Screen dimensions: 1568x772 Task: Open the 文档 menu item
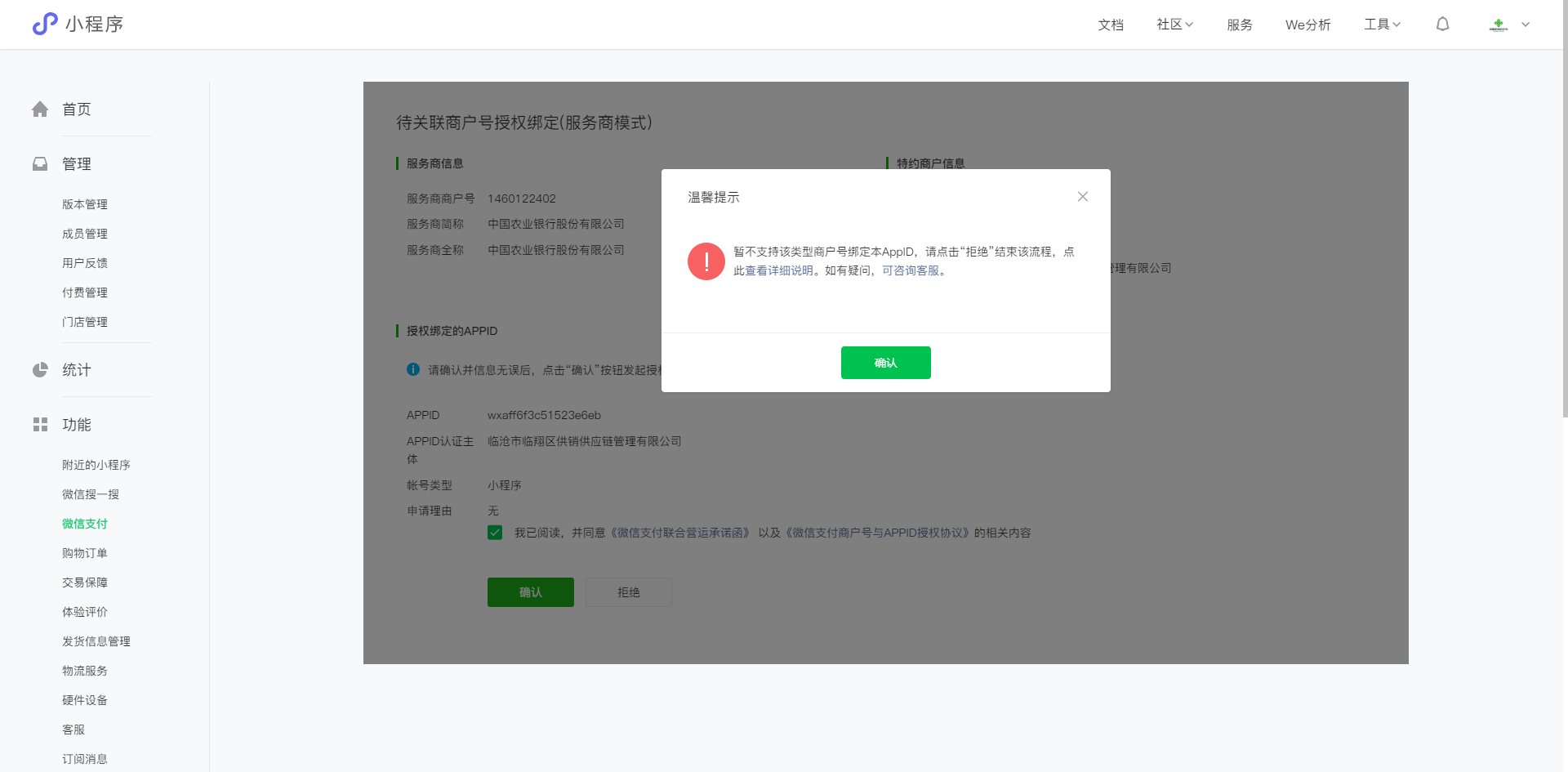(1111, 25)
